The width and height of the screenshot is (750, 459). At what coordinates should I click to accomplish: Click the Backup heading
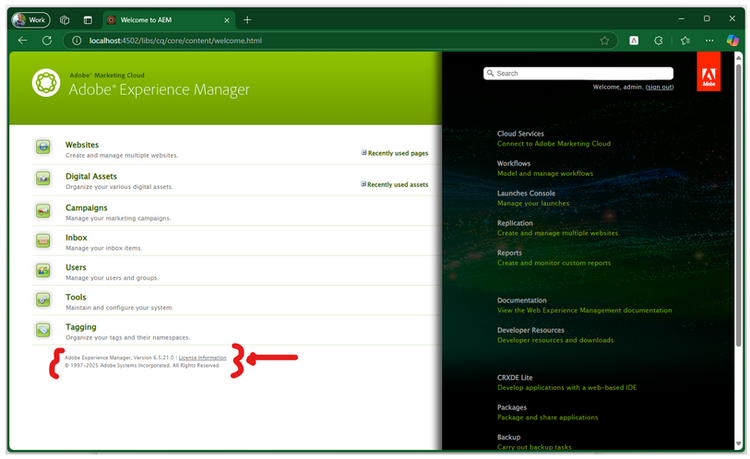508,437
